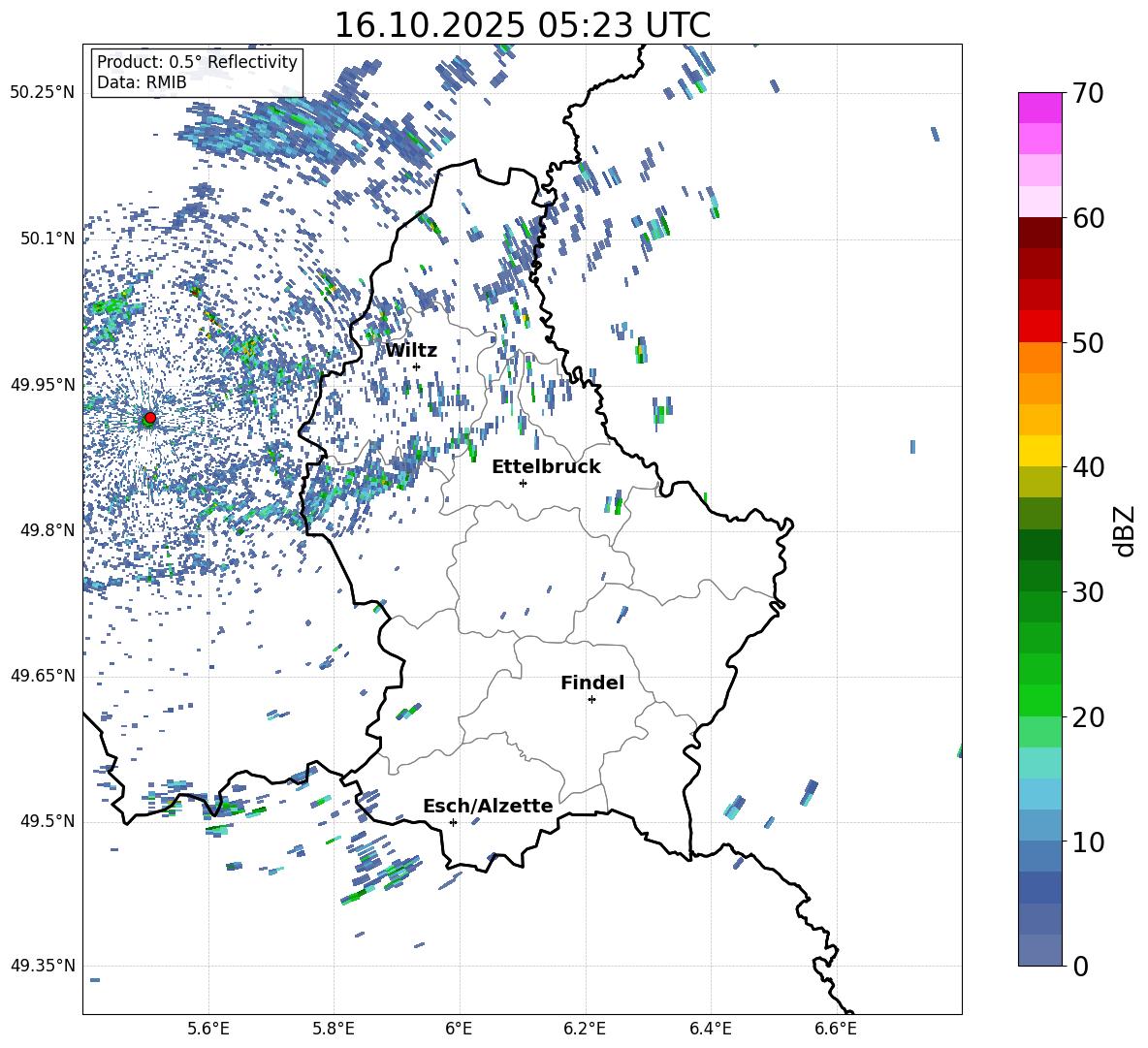Viewport: 1148px width, 1048px height.
Task: Click the red radar site marker
Action: pos(149,418)
